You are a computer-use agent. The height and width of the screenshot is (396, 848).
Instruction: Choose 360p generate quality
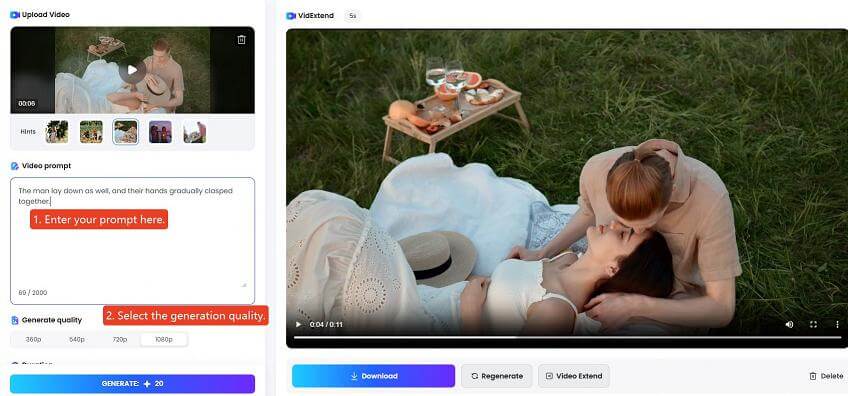[34, 340]
